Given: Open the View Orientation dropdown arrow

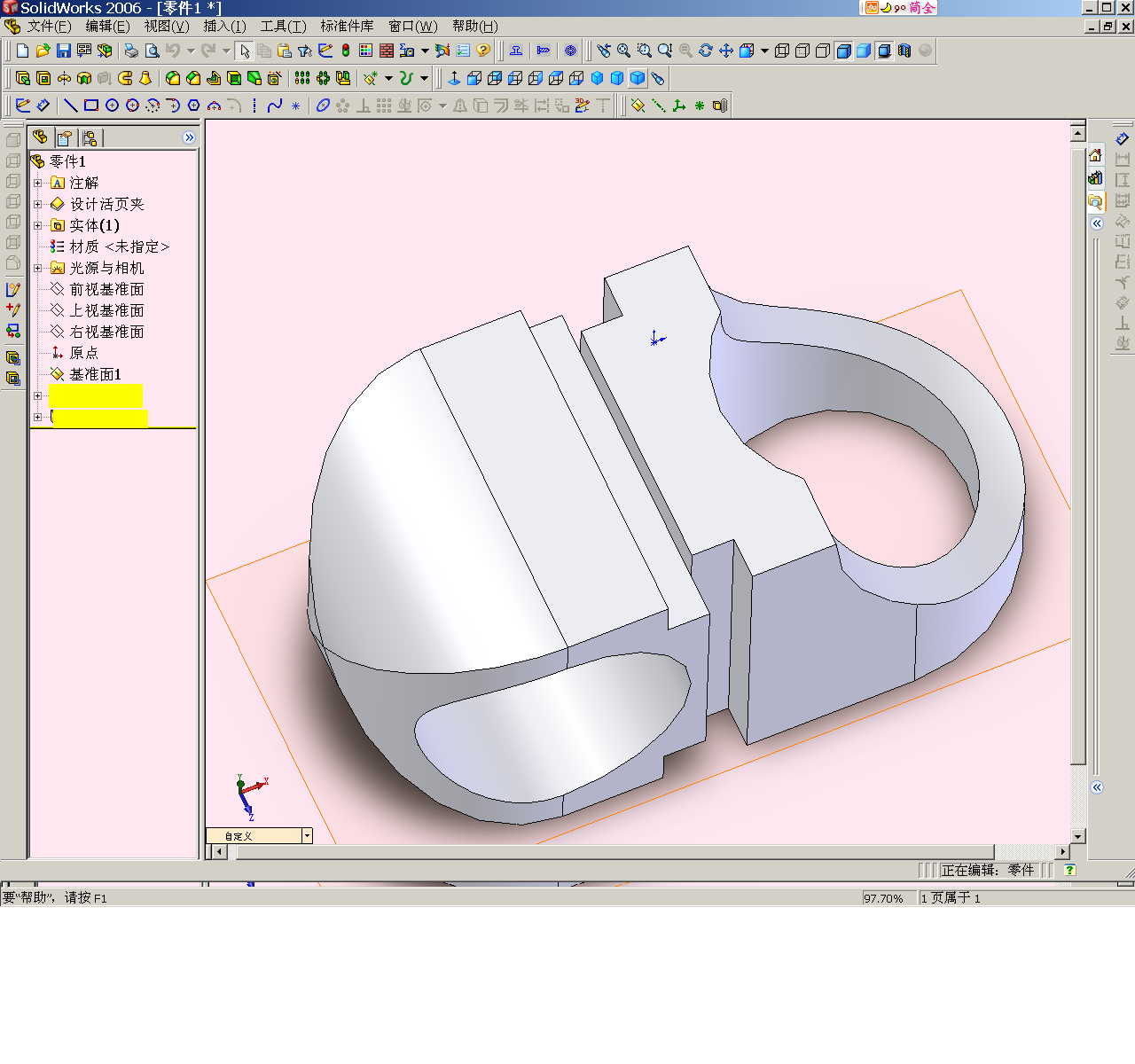Looking at the screenshot, I should click(764, 51).
